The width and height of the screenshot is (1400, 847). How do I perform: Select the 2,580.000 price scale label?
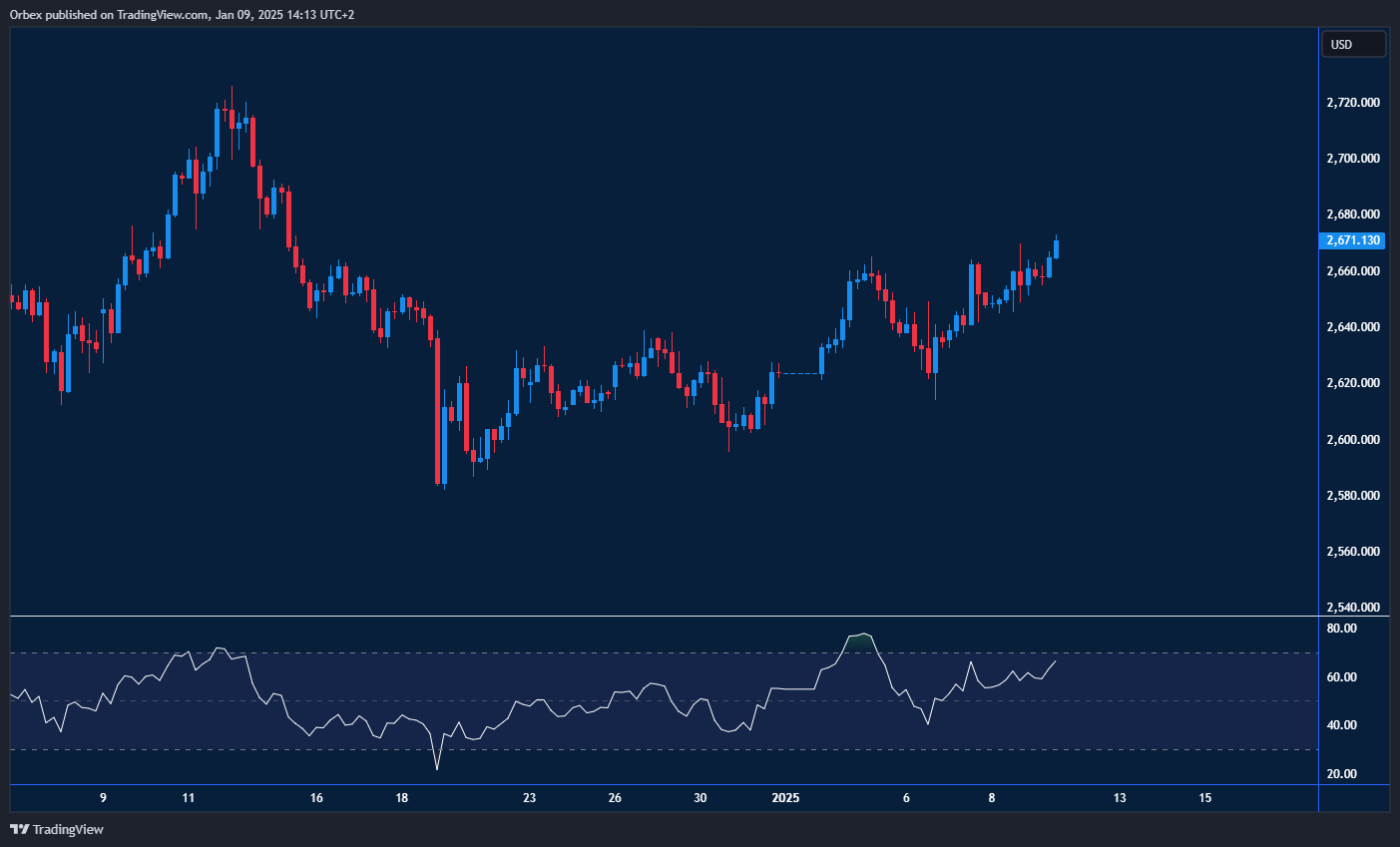point(1353,496)
